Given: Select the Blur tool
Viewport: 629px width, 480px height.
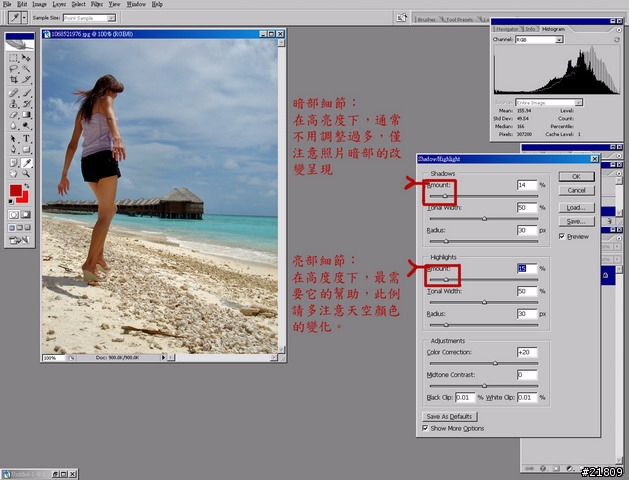Looking at the screenshot, I should [x=14, y=126].
